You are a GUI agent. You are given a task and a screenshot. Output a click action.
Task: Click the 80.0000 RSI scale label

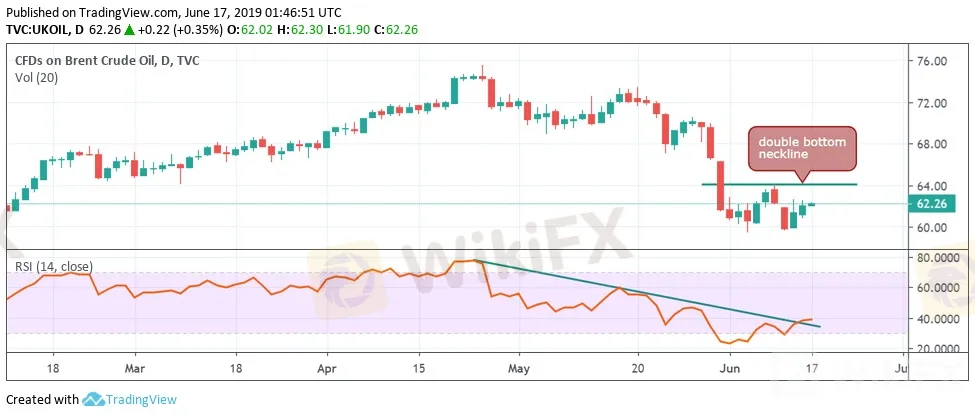coord(937,258)
